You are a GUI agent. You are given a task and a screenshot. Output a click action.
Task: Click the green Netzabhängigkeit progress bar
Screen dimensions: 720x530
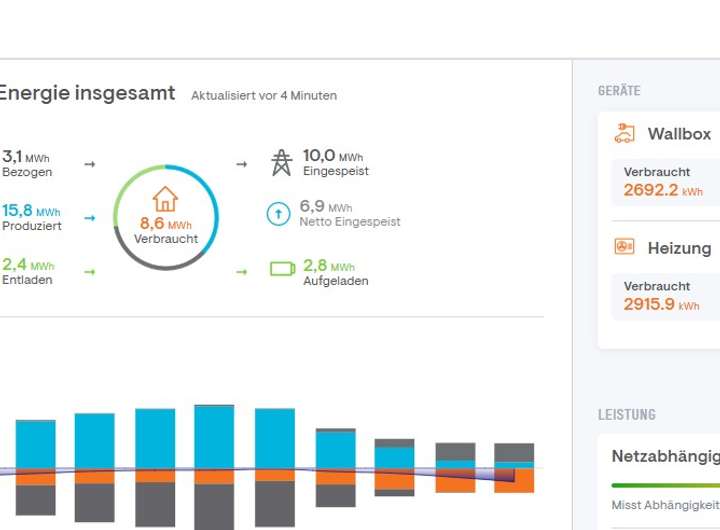coord(665,485)
